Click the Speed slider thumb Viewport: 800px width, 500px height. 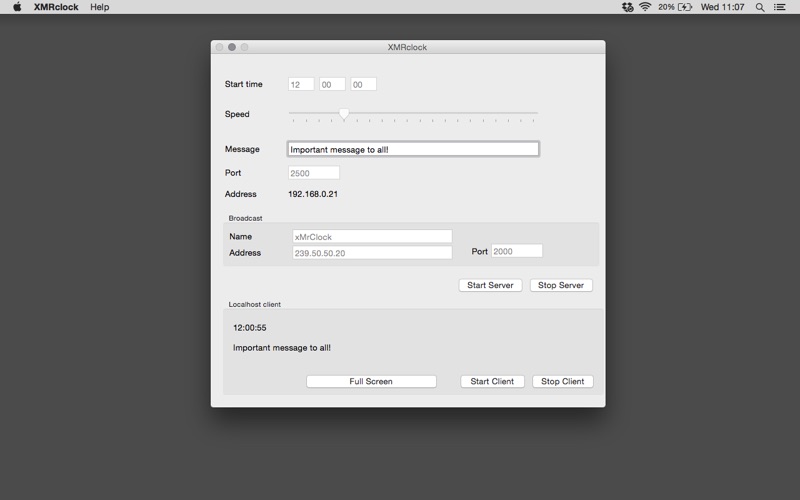[x=344, y=114]
